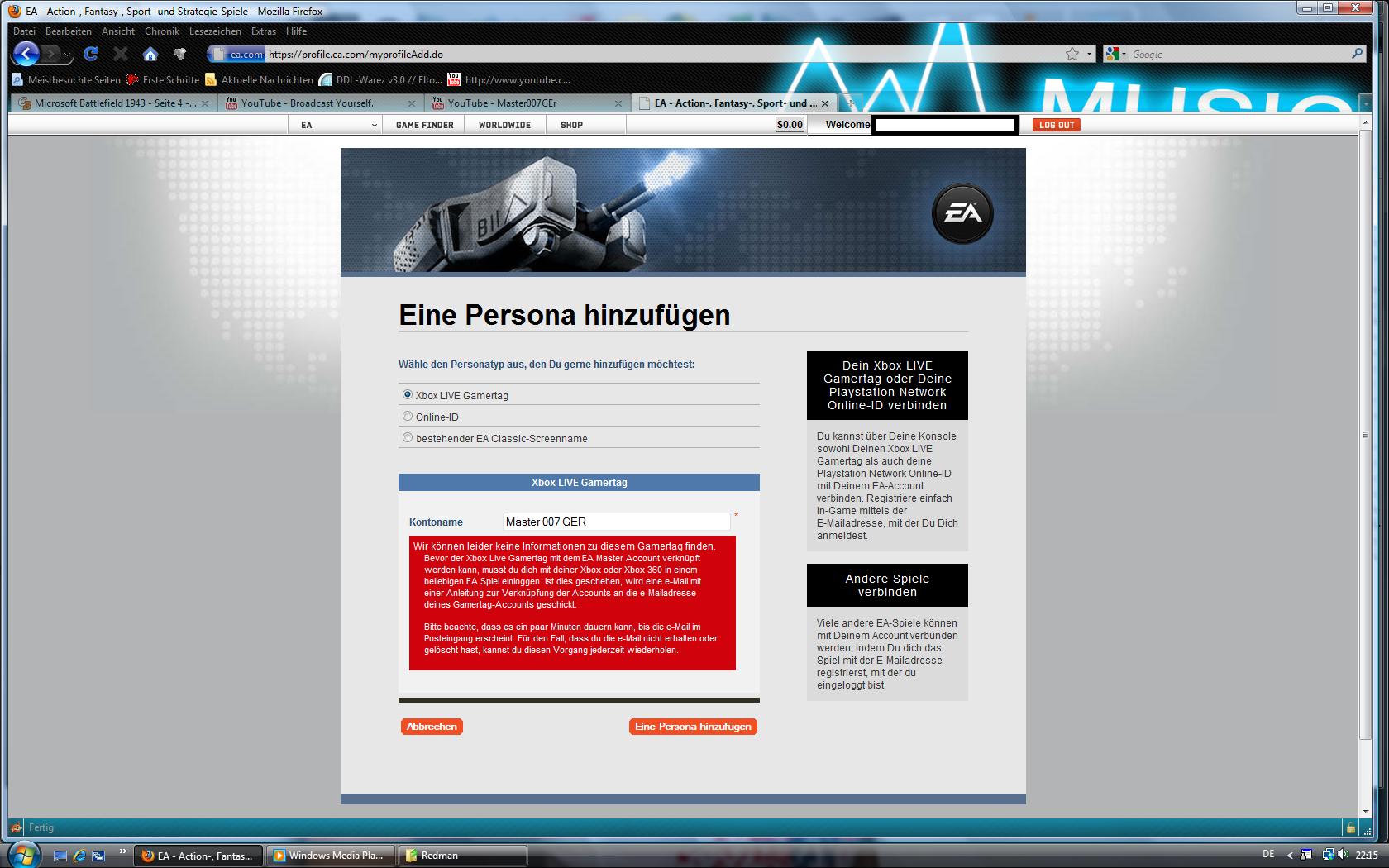Close the EA - Action tab

click(825, 103)
